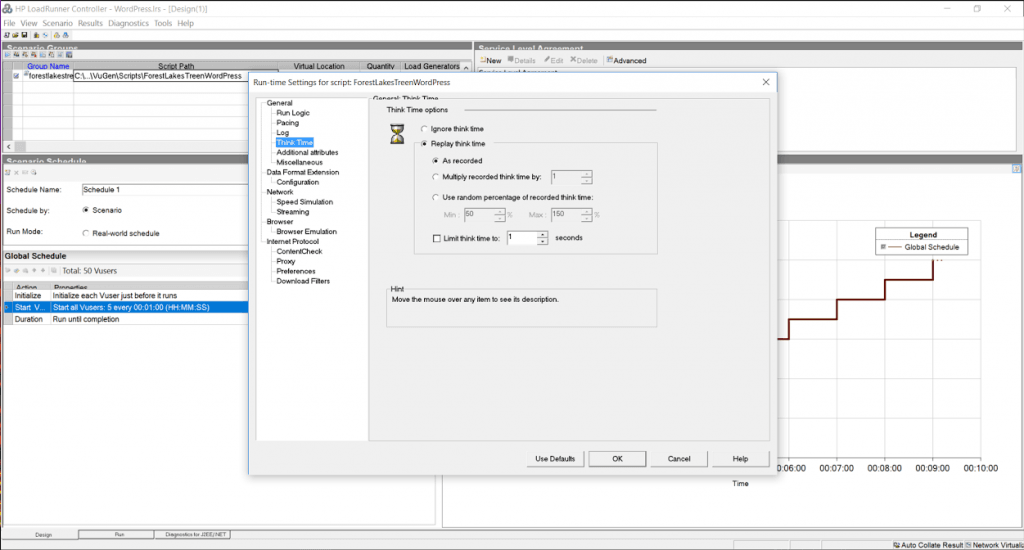Click the Open scenario folder icon
Viewport: 1024px width, 550px height.
tap(15, 35)
